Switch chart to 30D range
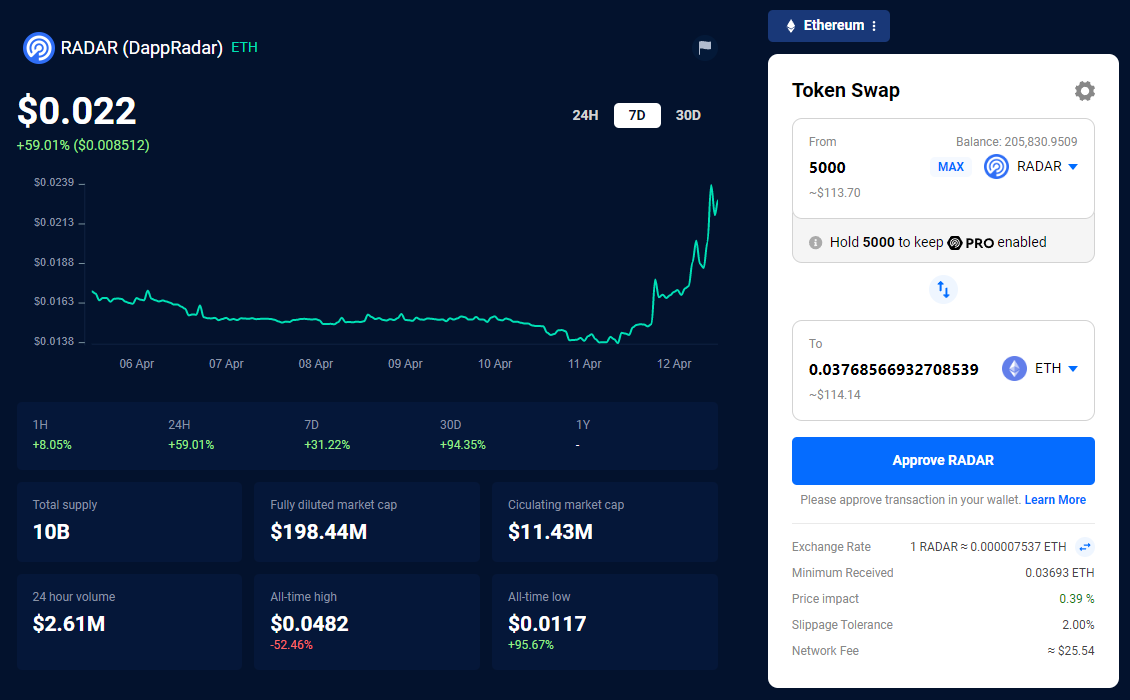 [x=688, y=115]
